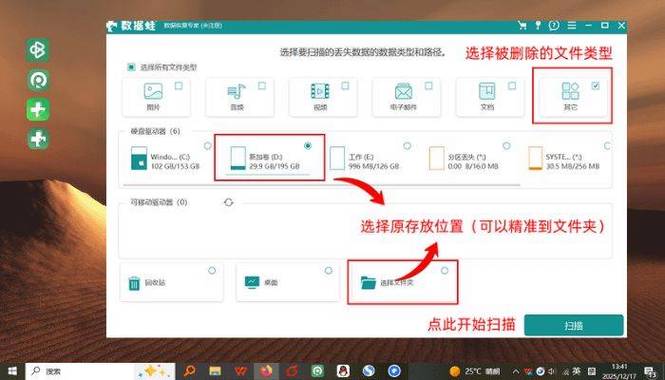Image resolution: width=665 pixels, height=380 pixels.
Task: Click the volume speaker tray icon
Action: point(552,372)
